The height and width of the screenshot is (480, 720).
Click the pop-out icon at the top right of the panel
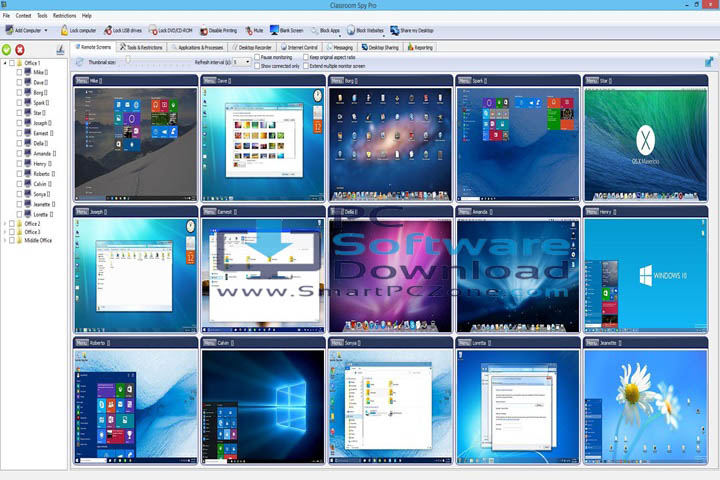(x=709, y=62)
